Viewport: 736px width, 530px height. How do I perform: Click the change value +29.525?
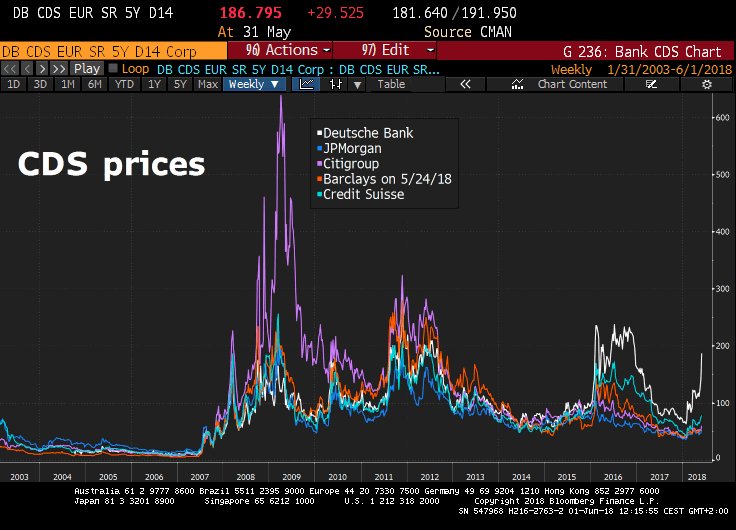click(335, 13)
